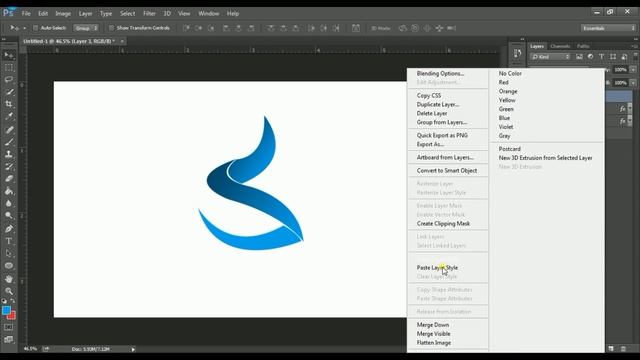Image resolution: width=640 pixels, height=360 pixels.
Task: Select the Clone Stamp tool
Action: (x=9, y=154)
